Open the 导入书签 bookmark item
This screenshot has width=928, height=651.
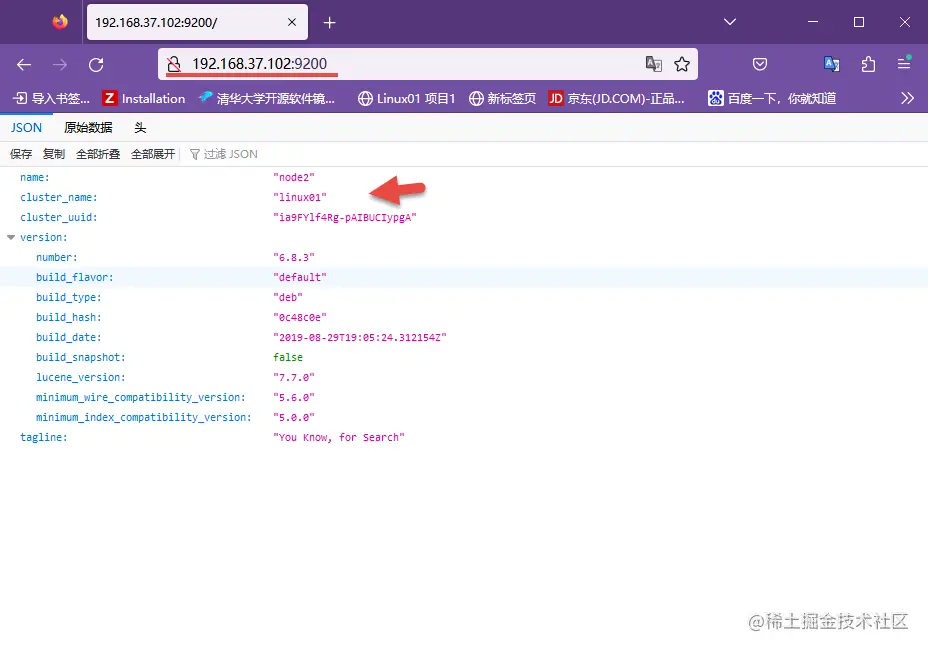pos(51,98)
